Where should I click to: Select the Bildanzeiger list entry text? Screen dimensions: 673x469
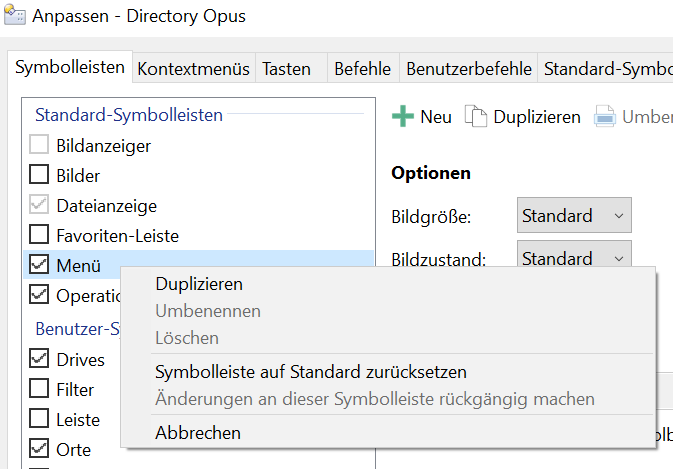(103, 146)
